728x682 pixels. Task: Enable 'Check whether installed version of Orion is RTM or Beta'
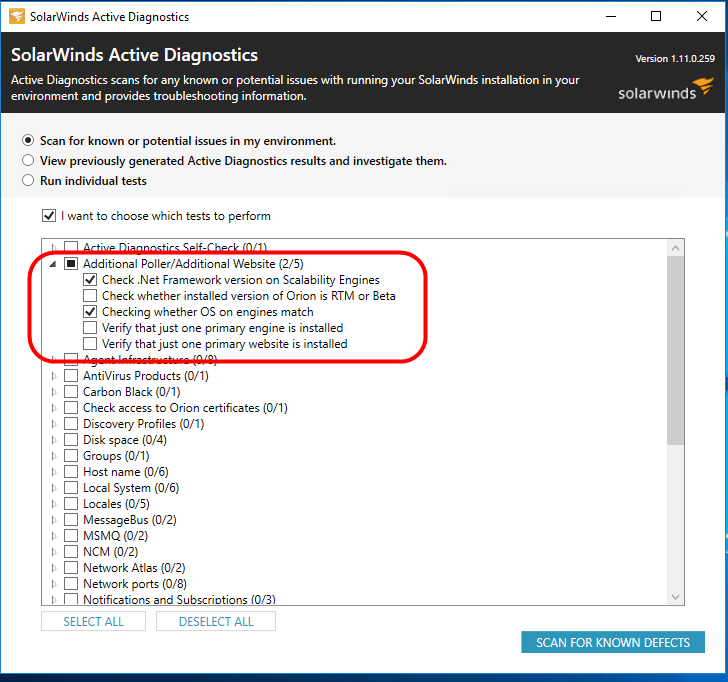coord(90,296)
